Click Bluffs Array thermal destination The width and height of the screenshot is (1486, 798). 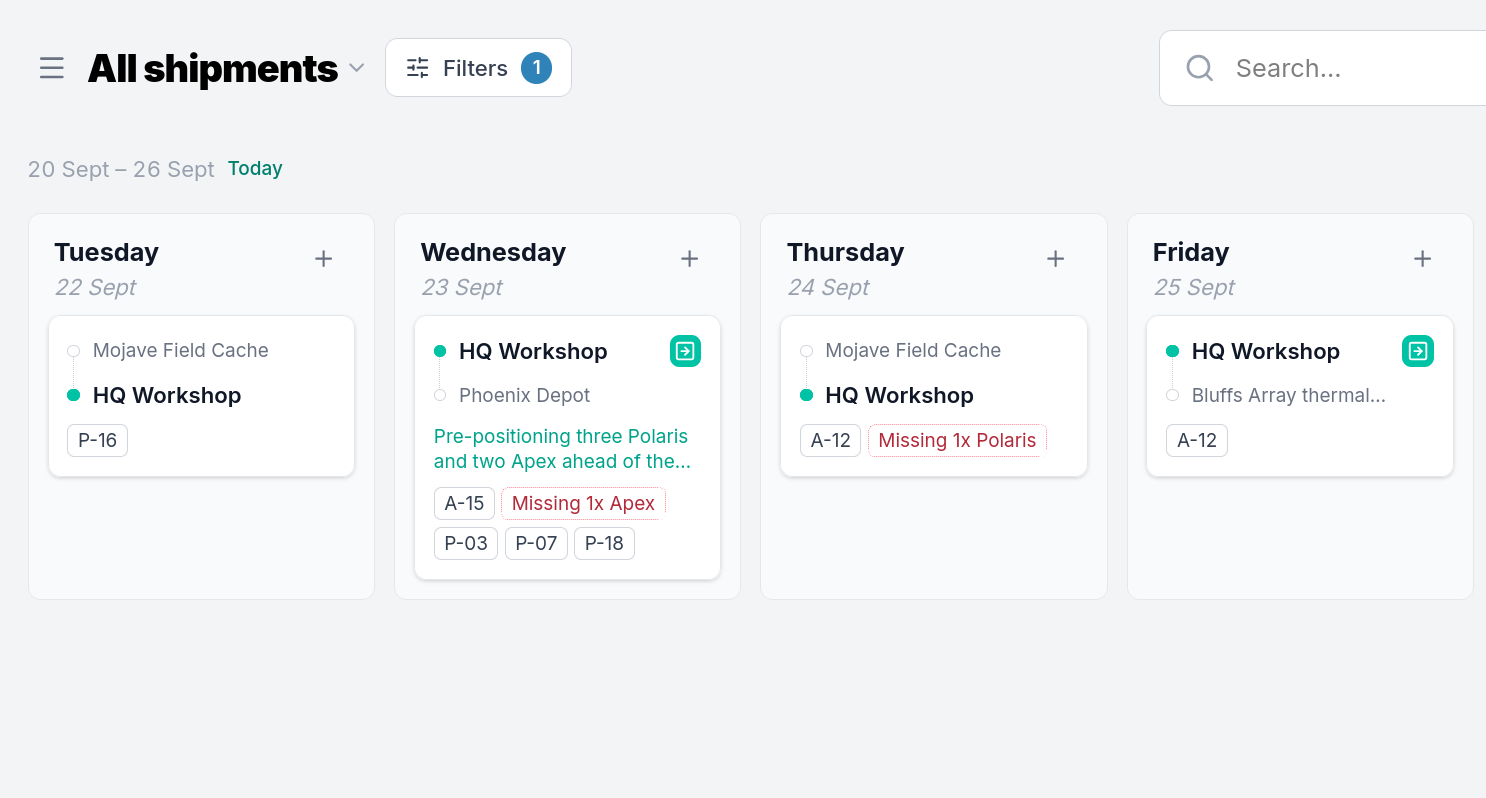(1289, 395)
